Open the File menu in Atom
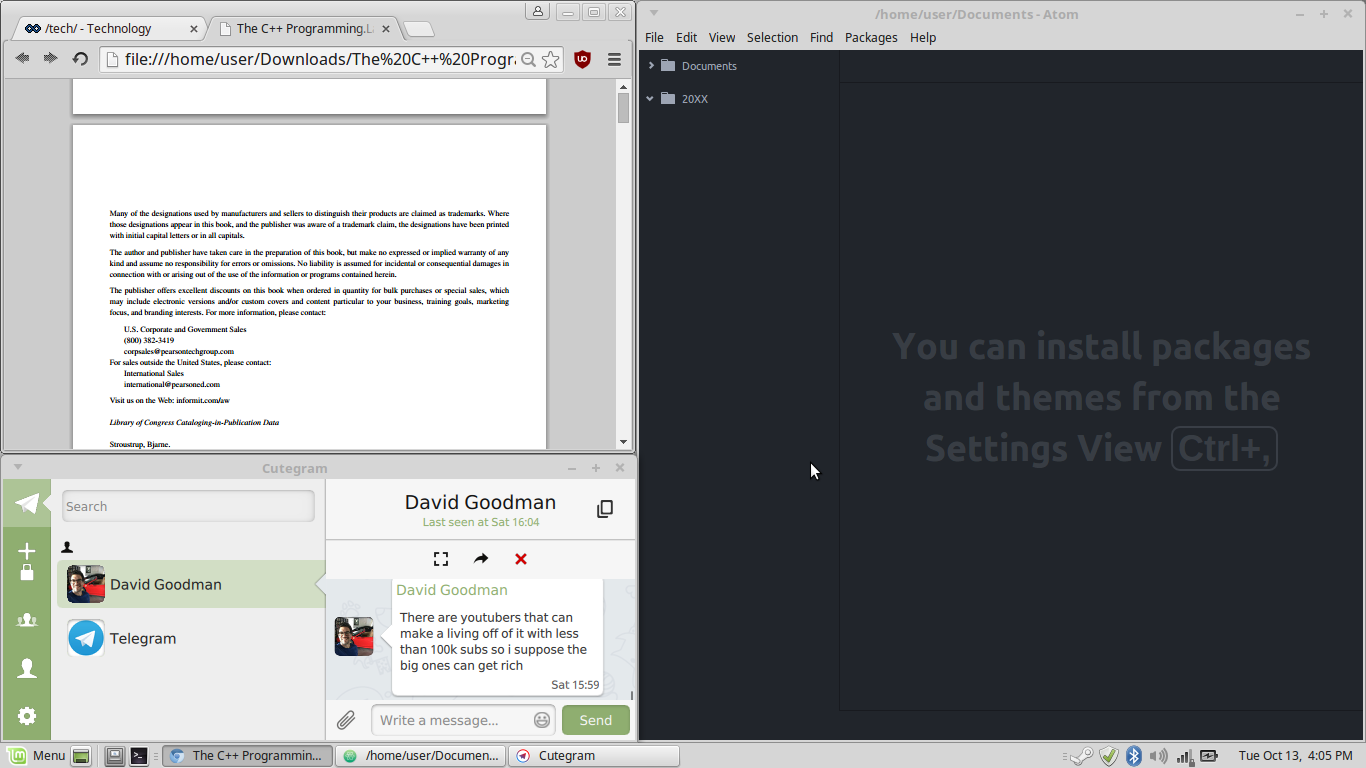Image resolution: width=1366 pixels, height=768 pixels. click(x=654, y=37)
